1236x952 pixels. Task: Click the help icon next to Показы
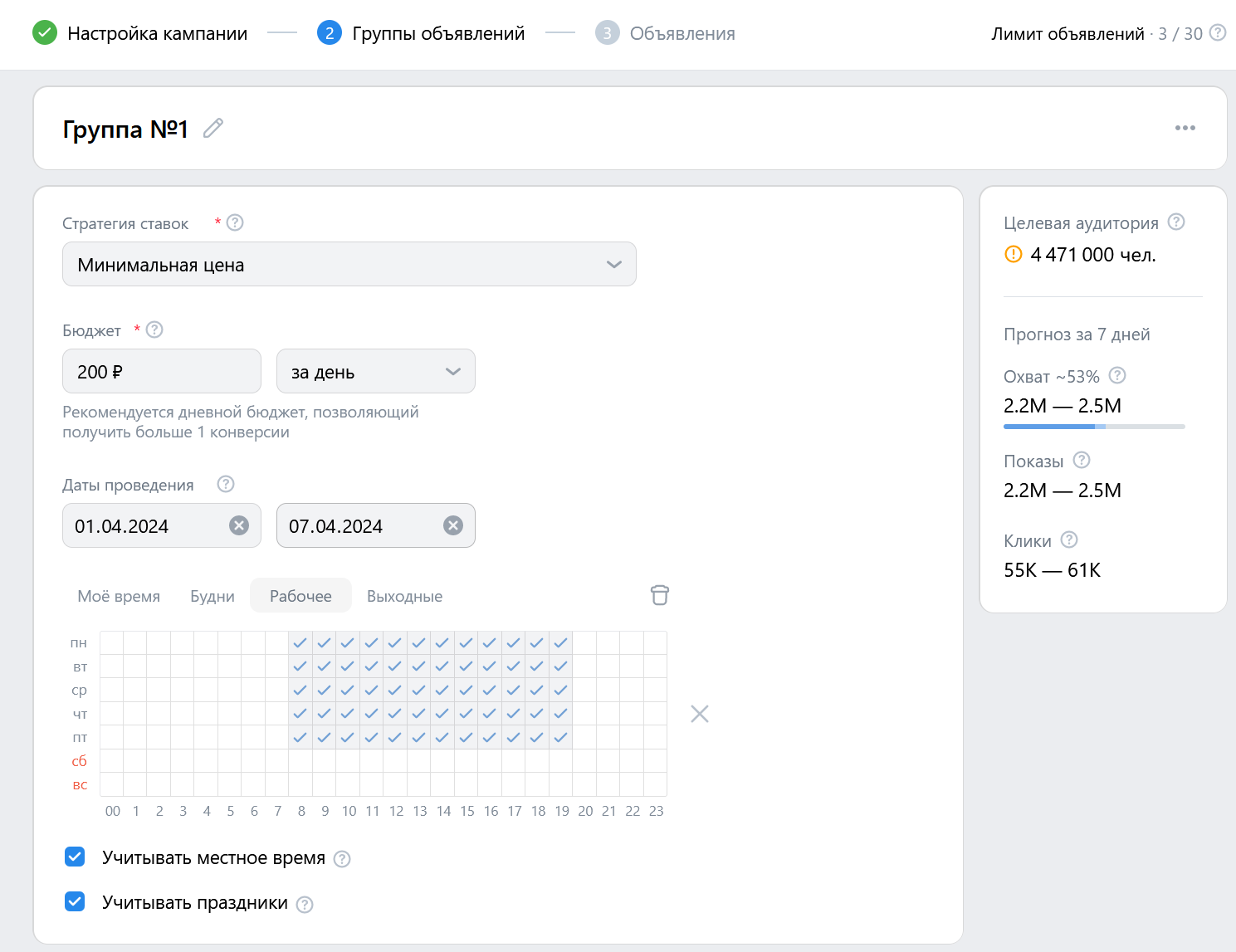pyautogui.click(x=1082, y=460)
